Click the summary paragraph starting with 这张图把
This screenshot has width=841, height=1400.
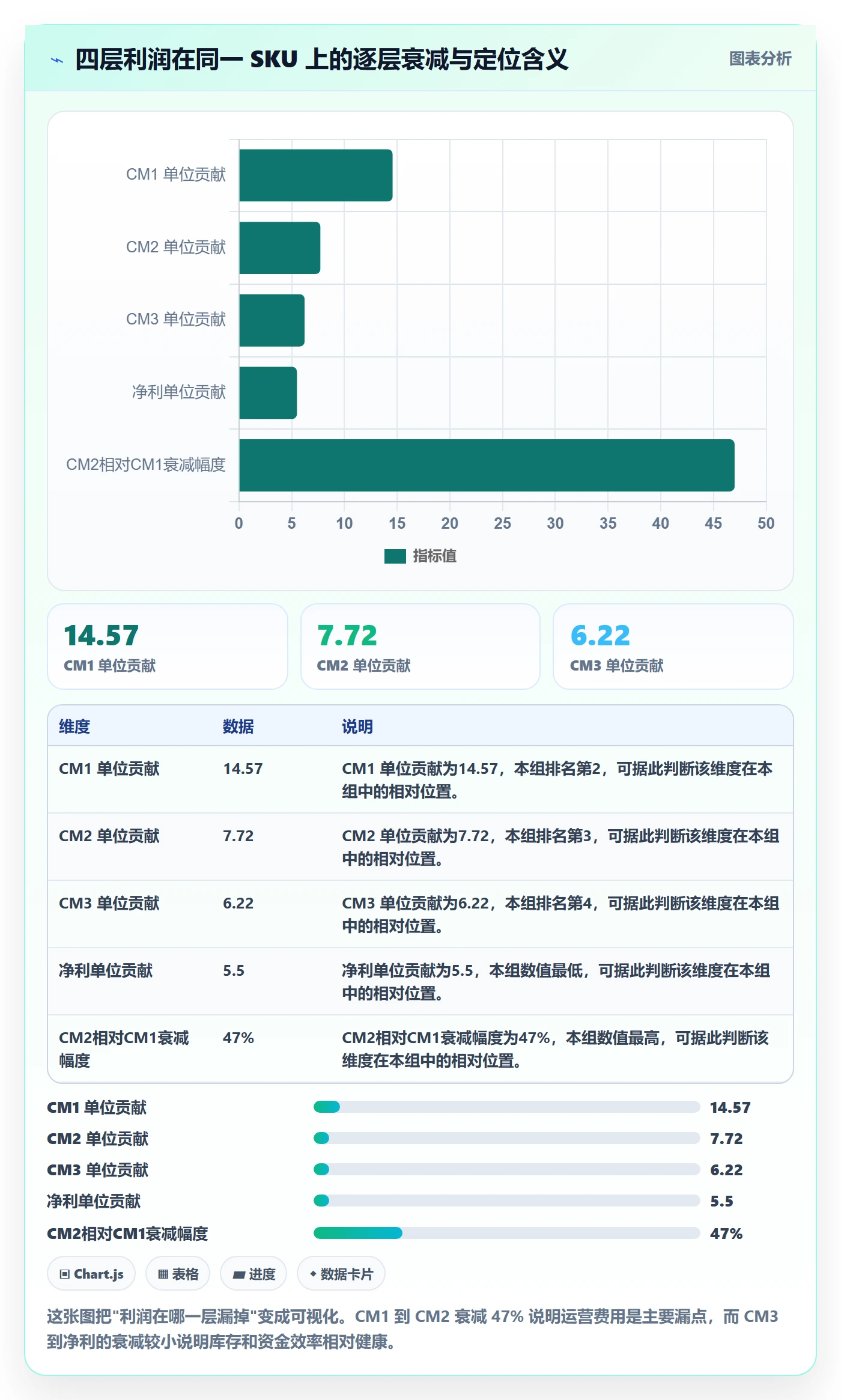point(413,1328)
